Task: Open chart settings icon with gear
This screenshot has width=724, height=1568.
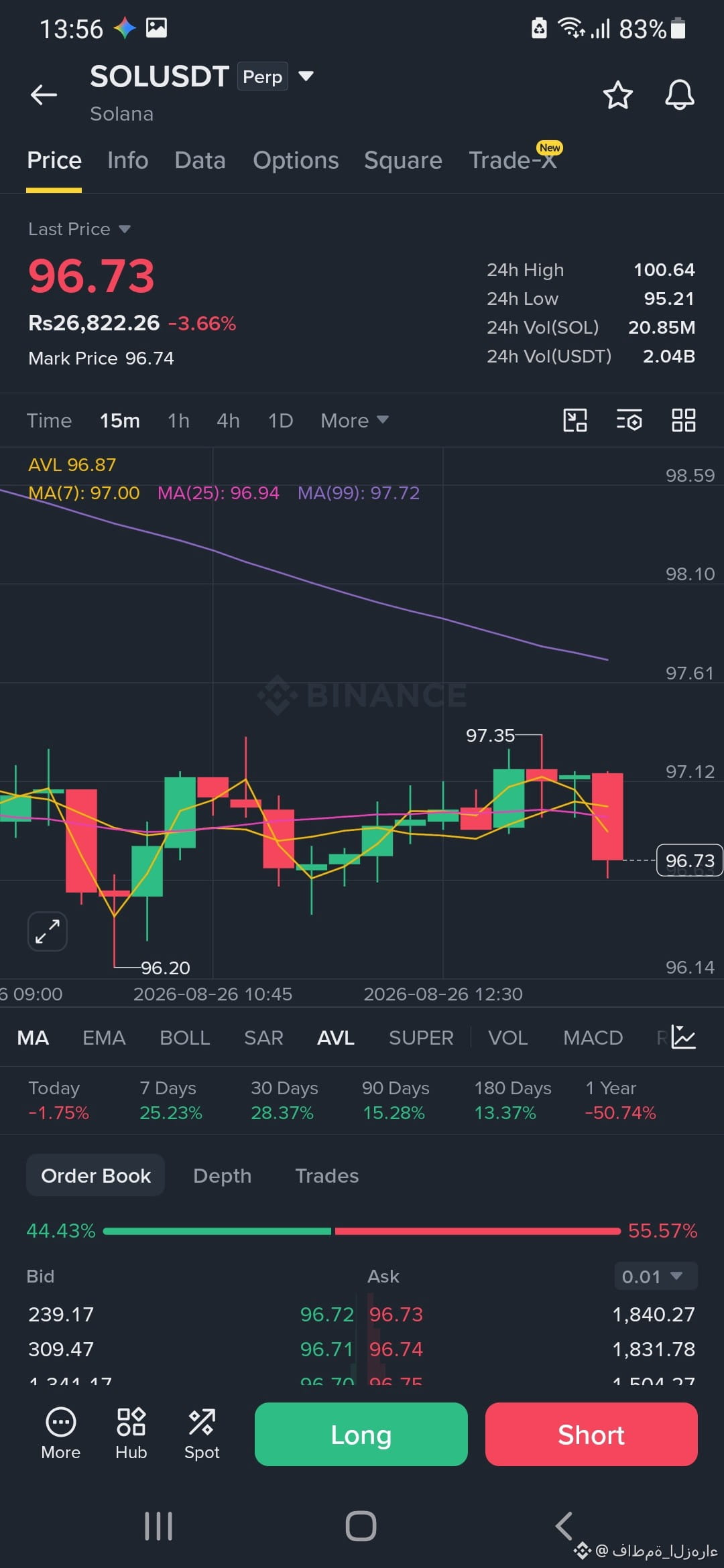Action: click(629, 420)
